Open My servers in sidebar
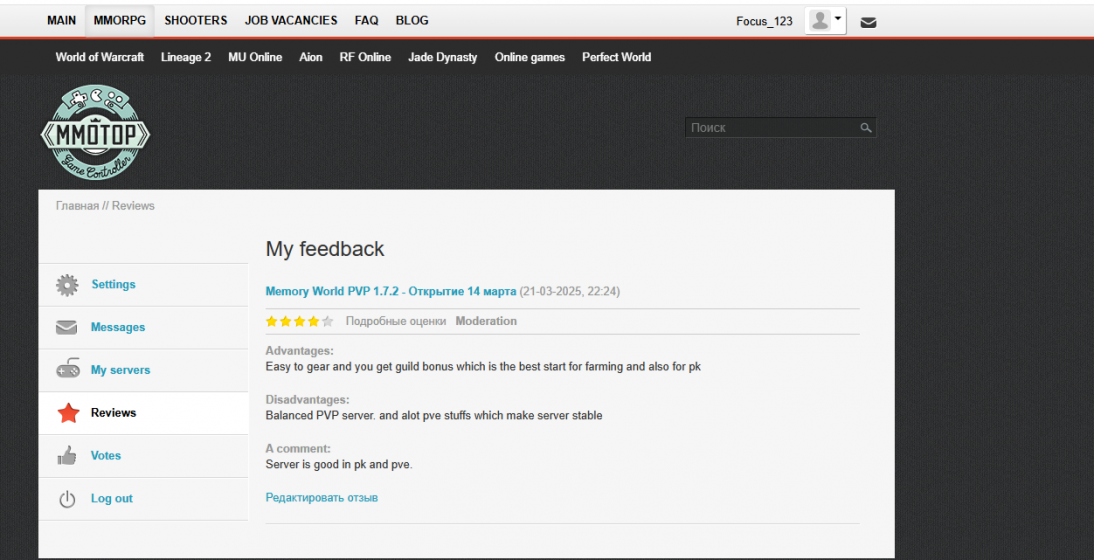 point(121,370)
